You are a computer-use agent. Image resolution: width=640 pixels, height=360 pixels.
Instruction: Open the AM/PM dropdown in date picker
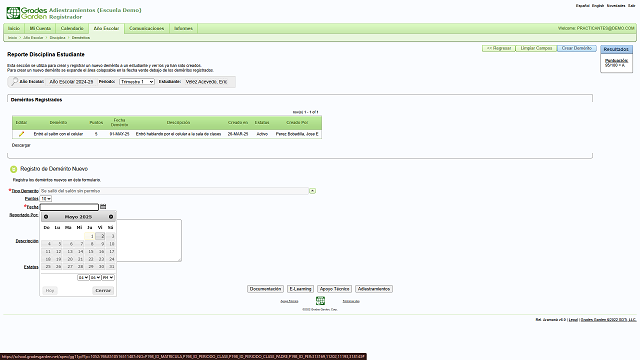tap(108, 278)
